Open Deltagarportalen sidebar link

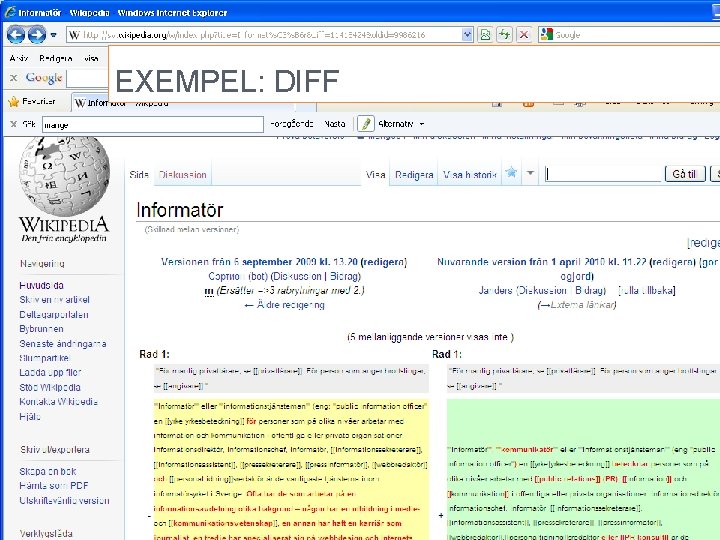coord(54,315)
